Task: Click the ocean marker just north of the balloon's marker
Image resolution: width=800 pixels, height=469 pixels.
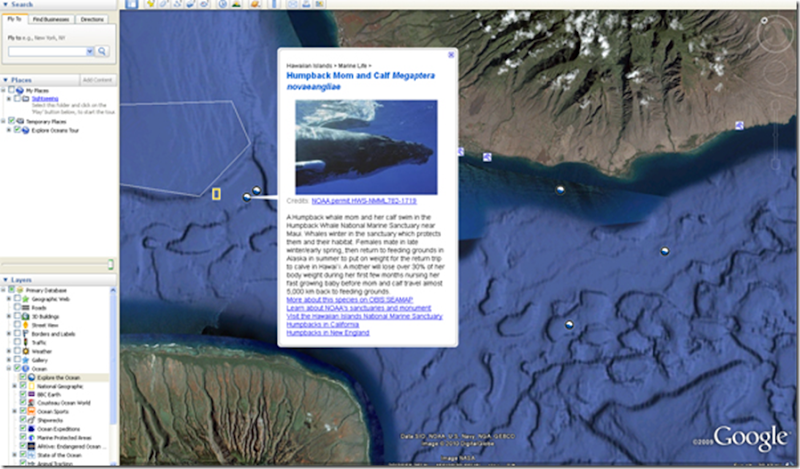Action: 257,190
